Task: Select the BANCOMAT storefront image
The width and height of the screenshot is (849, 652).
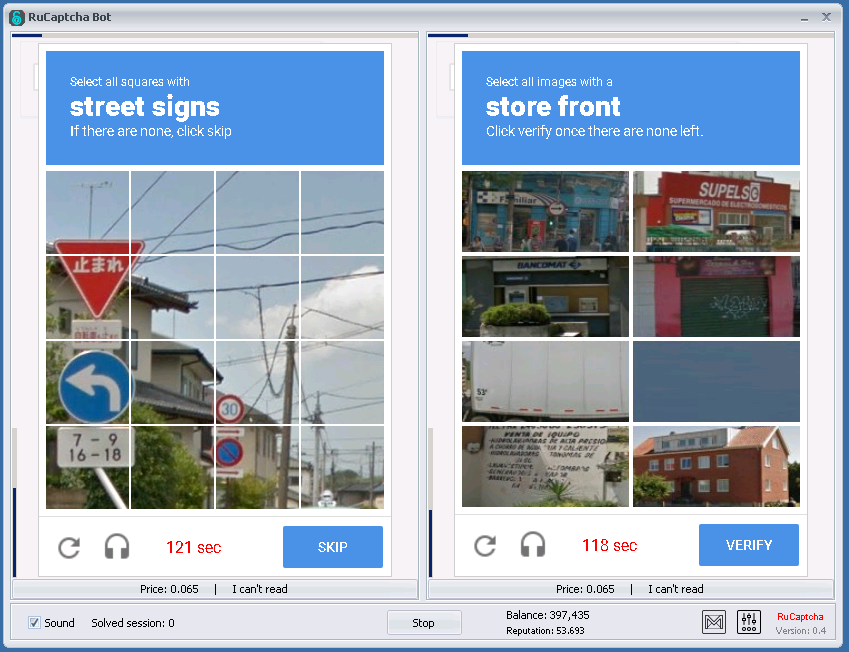Action: click(x=545, y=296)
